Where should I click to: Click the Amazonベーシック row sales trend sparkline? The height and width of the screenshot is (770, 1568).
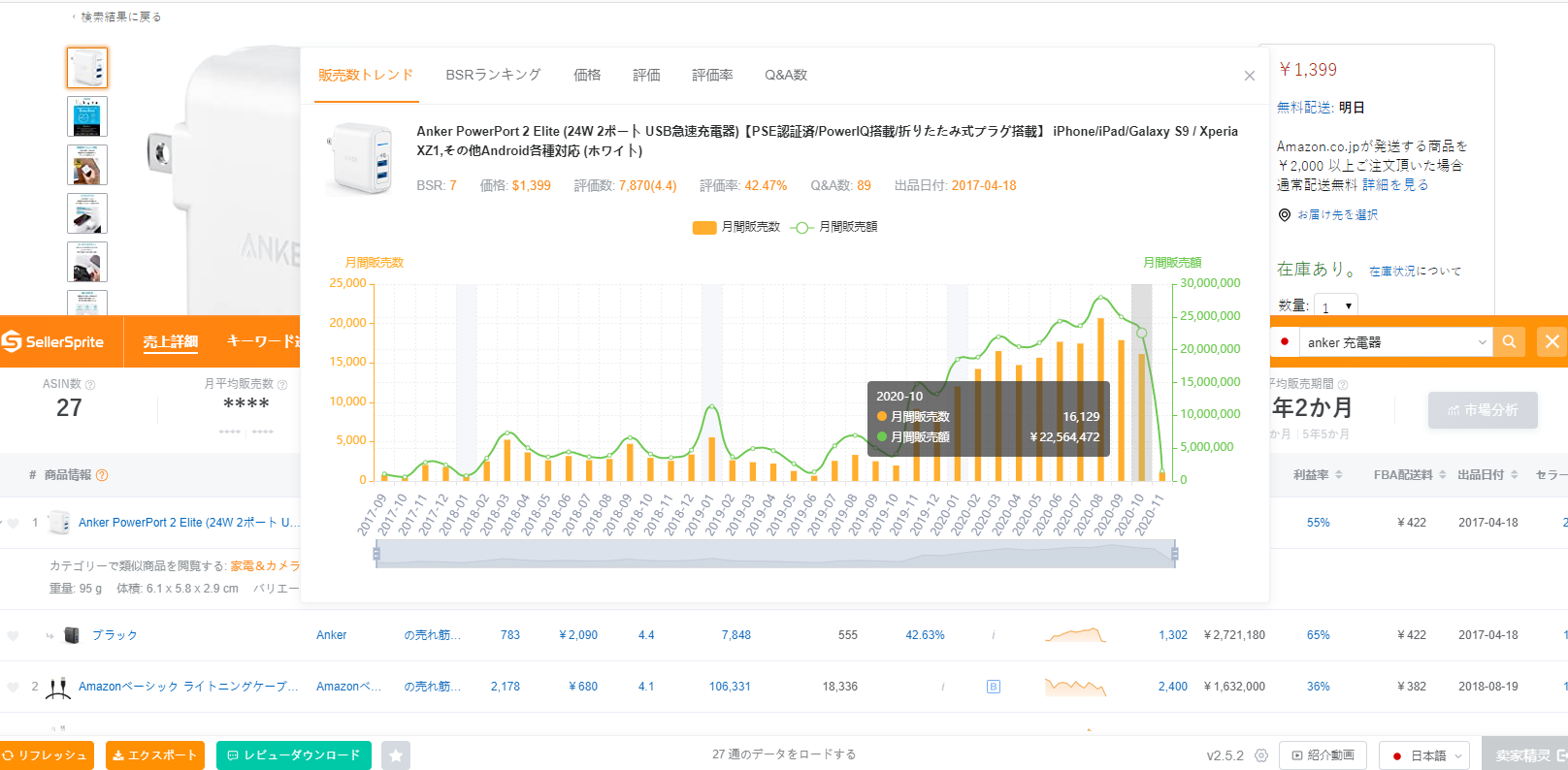coord(1075,687)
